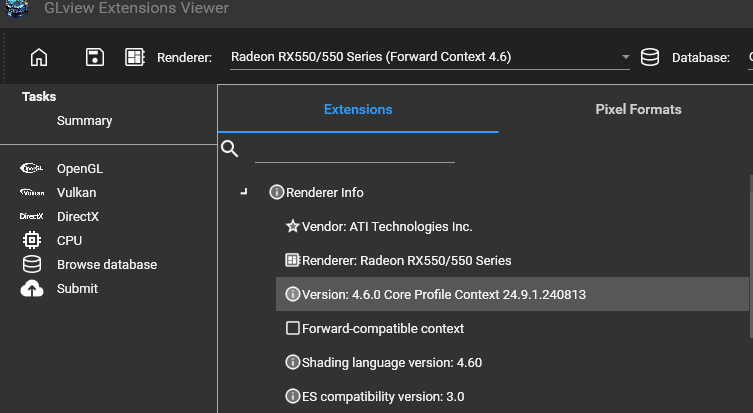Click the Submit label in sidebar
The height and width of the screenshot is (413, 753).
click(x=77, y=289)
